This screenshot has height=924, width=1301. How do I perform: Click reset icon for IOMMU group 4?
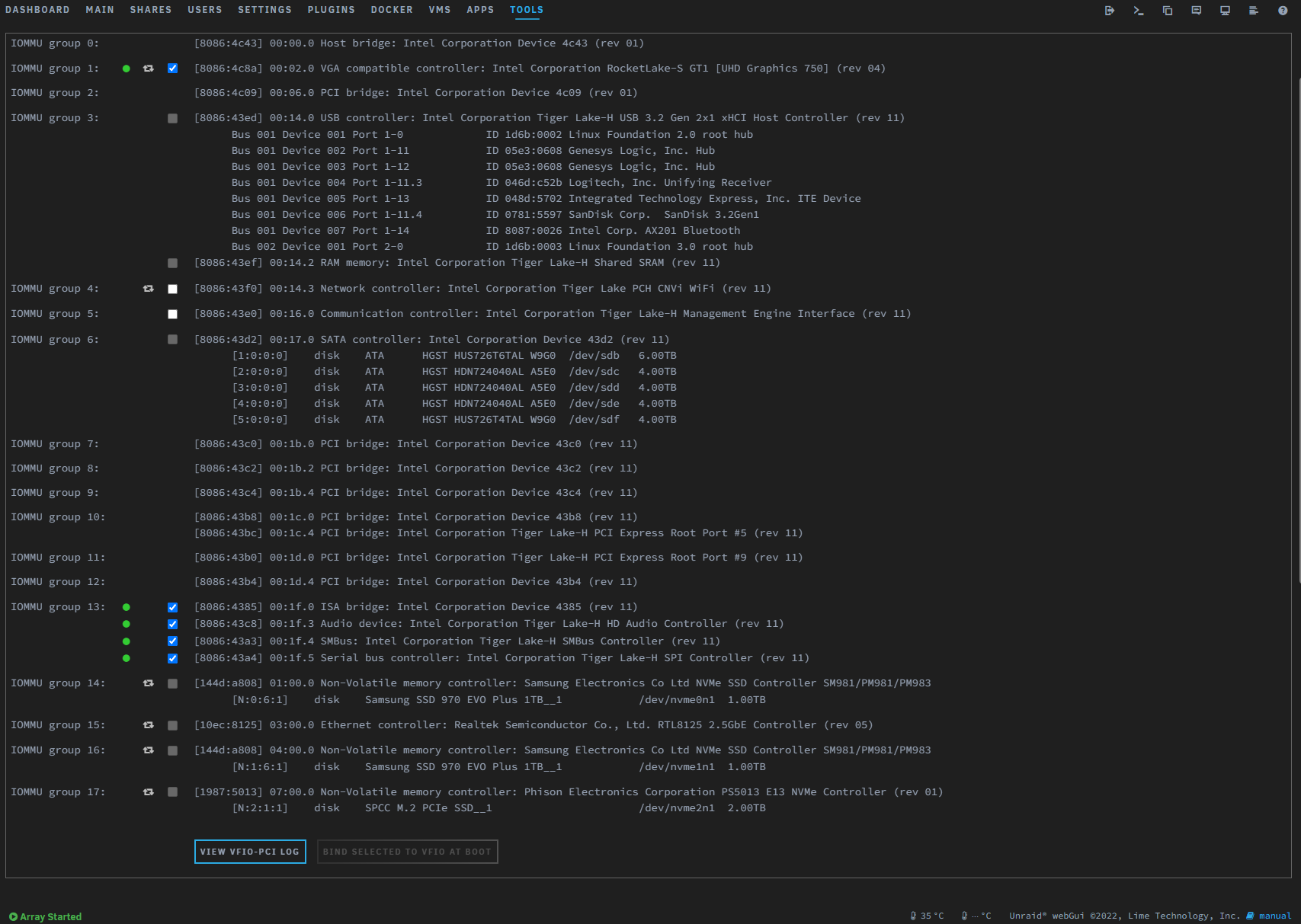tap(149, 289)
